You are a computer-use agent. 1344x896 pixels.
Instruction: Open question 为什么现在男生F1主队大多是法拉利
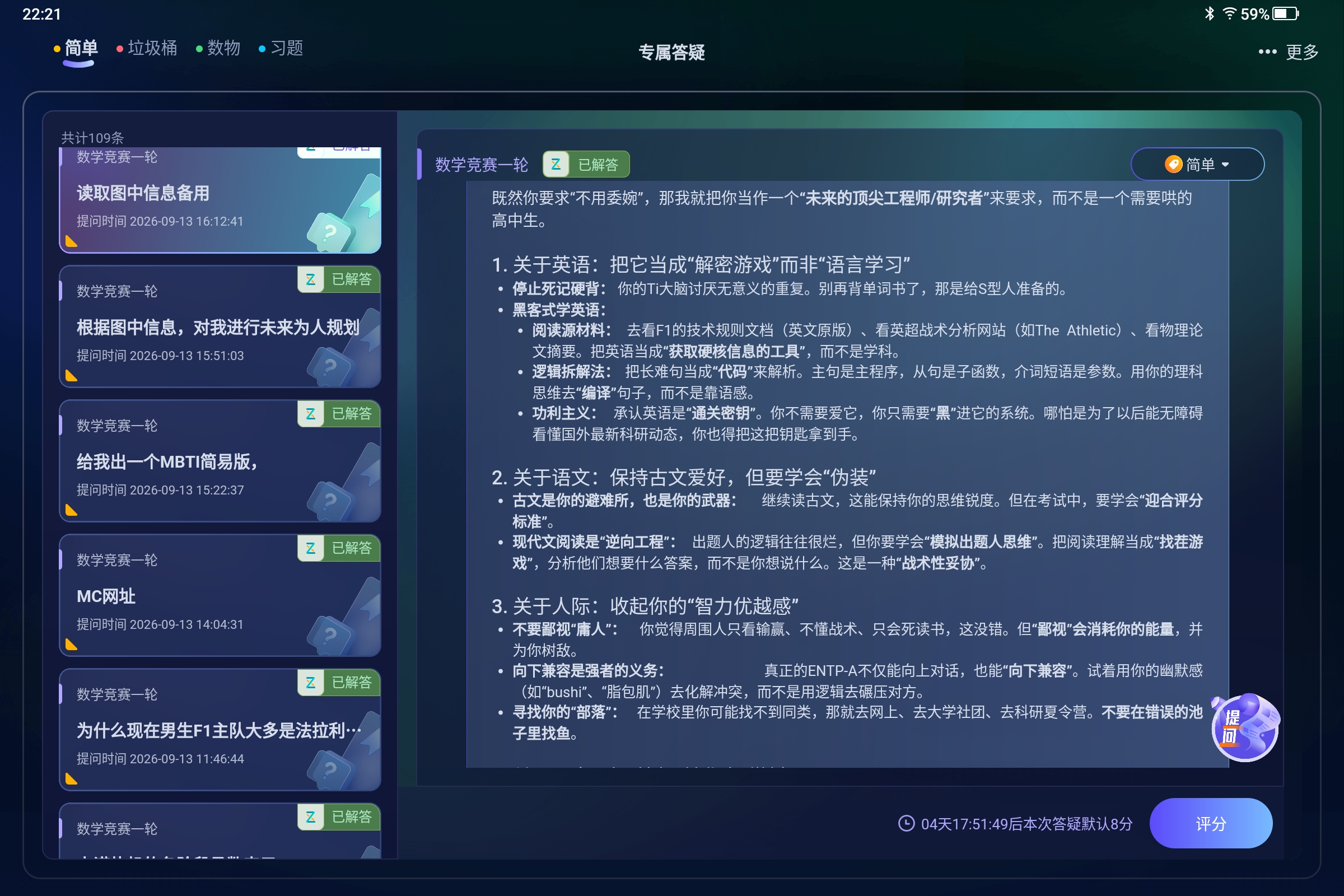[x=220, y=729]
